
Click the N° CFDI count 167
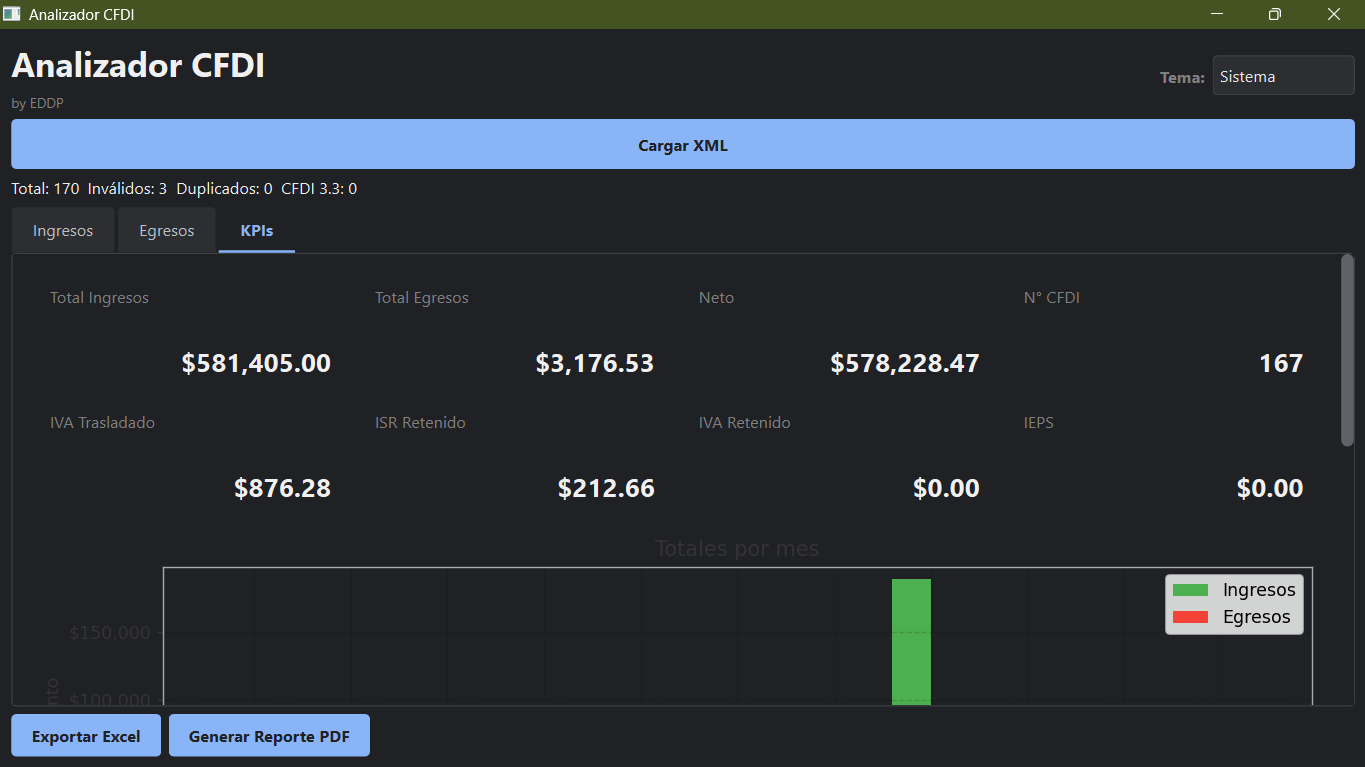tap(1281, 363)
